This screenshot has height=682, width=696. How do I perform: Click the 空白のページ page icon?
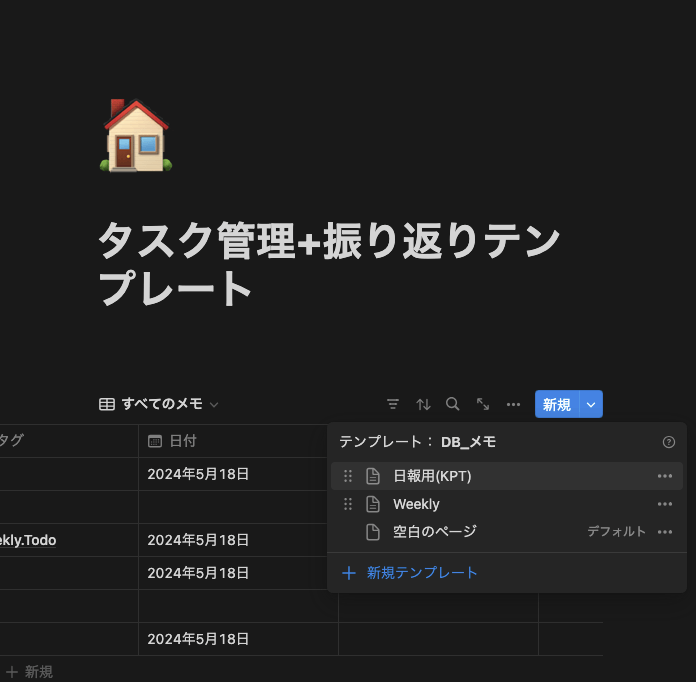coord(373,532)
